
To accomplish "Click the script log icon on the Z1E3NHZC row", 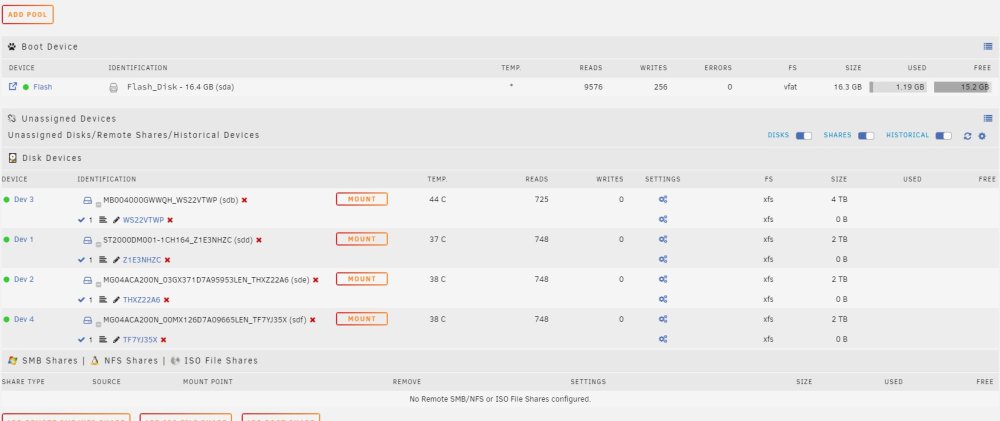I will [x=103, y=260].
